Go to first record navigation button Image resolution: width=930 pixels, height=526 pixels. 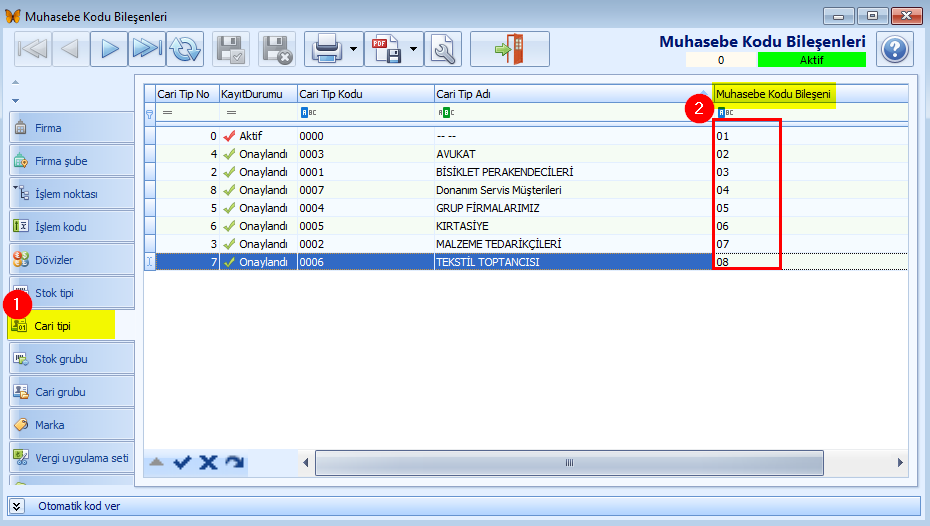[x=33, y=49]
